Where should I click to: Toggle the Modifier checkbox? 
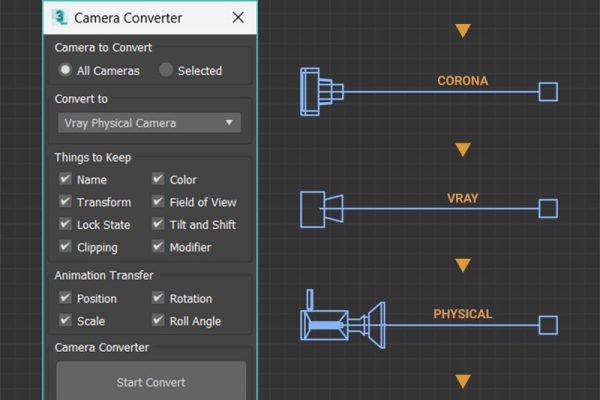(x=158, y=247)
